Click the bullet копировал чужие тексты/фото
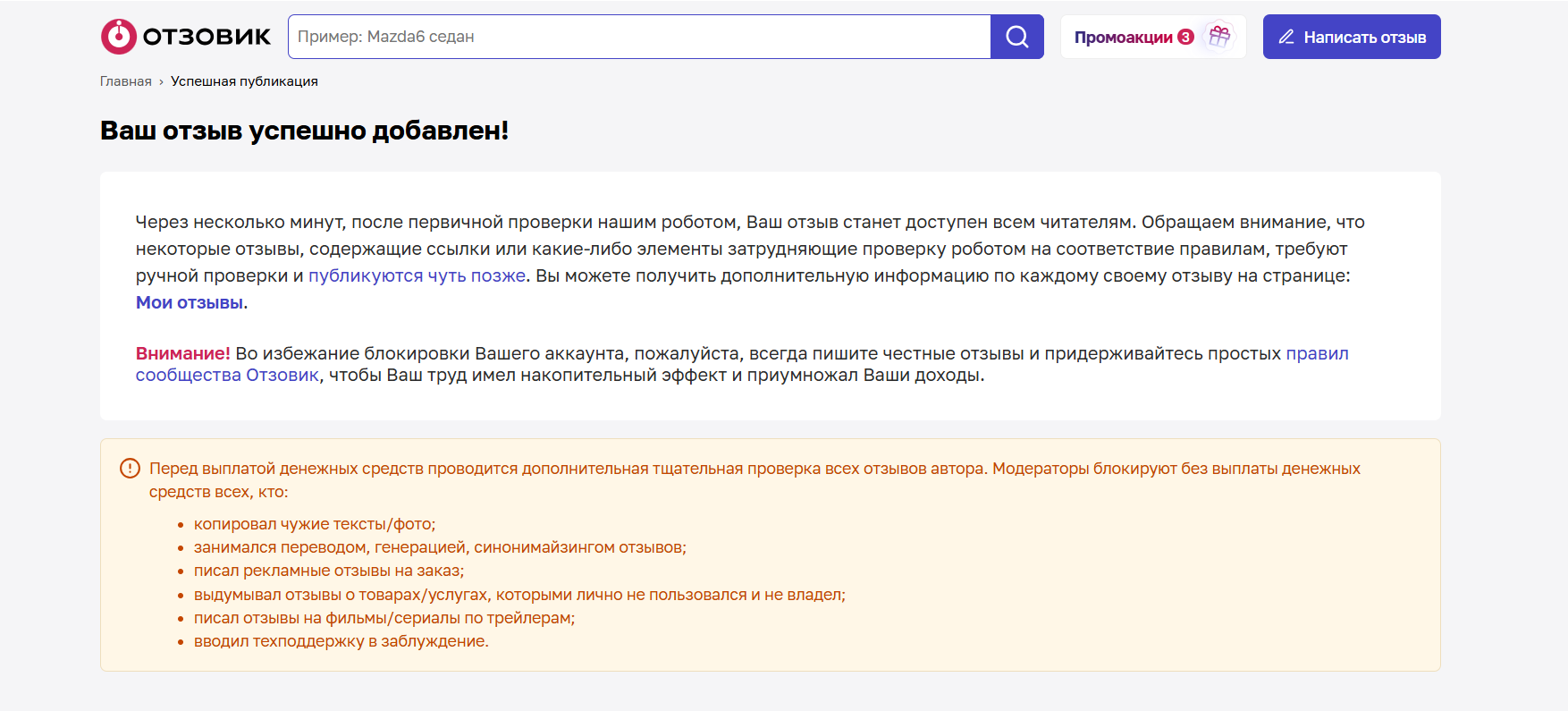1568x711 pixels. point(314,524)
